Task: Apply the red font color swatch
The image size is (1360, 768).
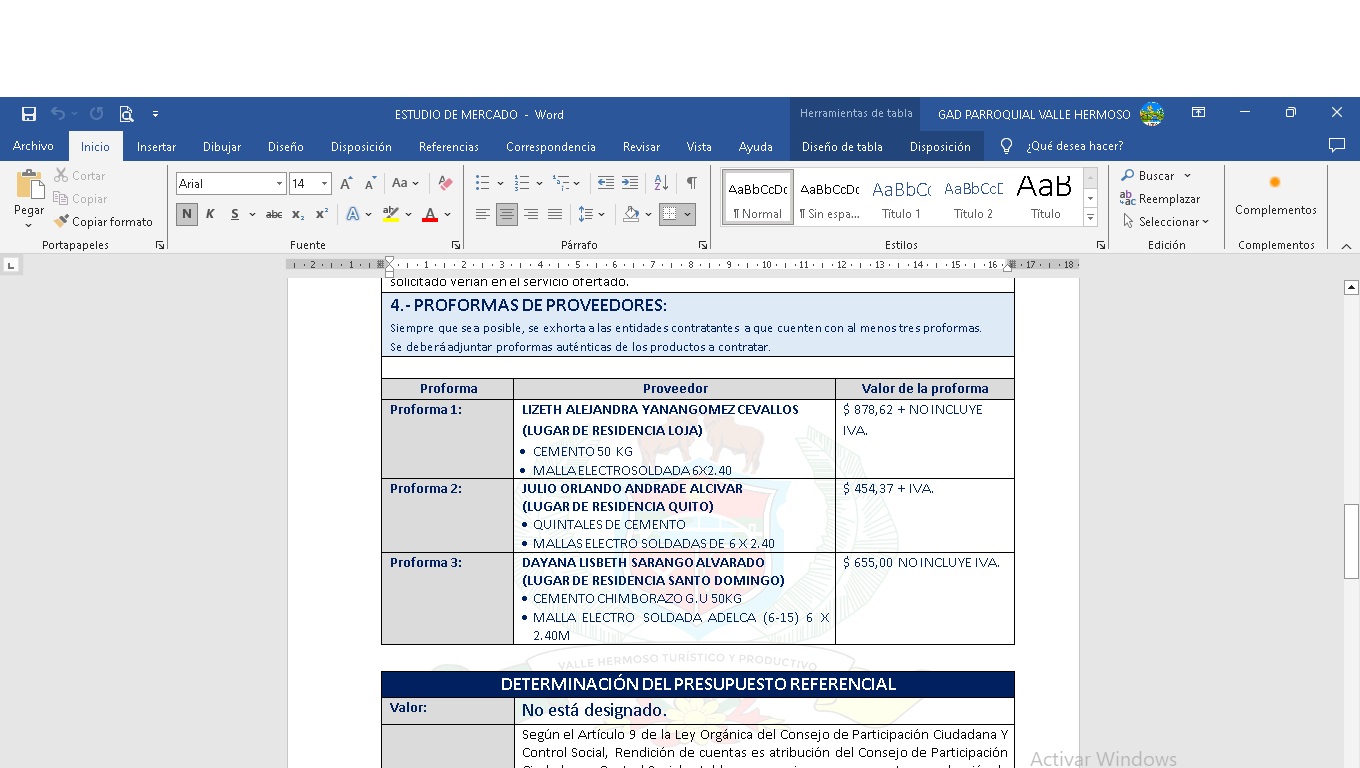Action: click(430, 214)
